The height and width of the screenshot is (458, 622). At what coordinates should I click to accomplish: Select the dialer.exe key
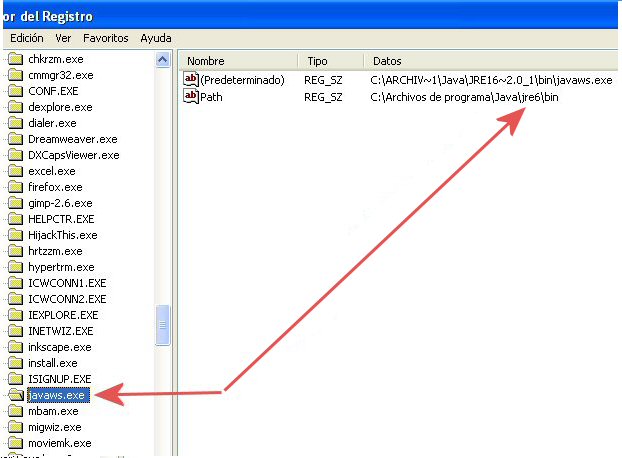point(52,123)
